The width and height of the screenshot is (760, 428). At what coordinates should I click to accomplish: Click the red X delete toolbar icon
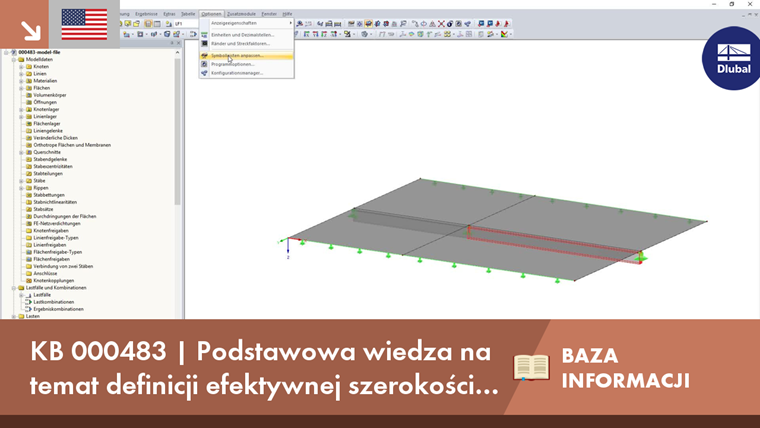tap(441, 23)
